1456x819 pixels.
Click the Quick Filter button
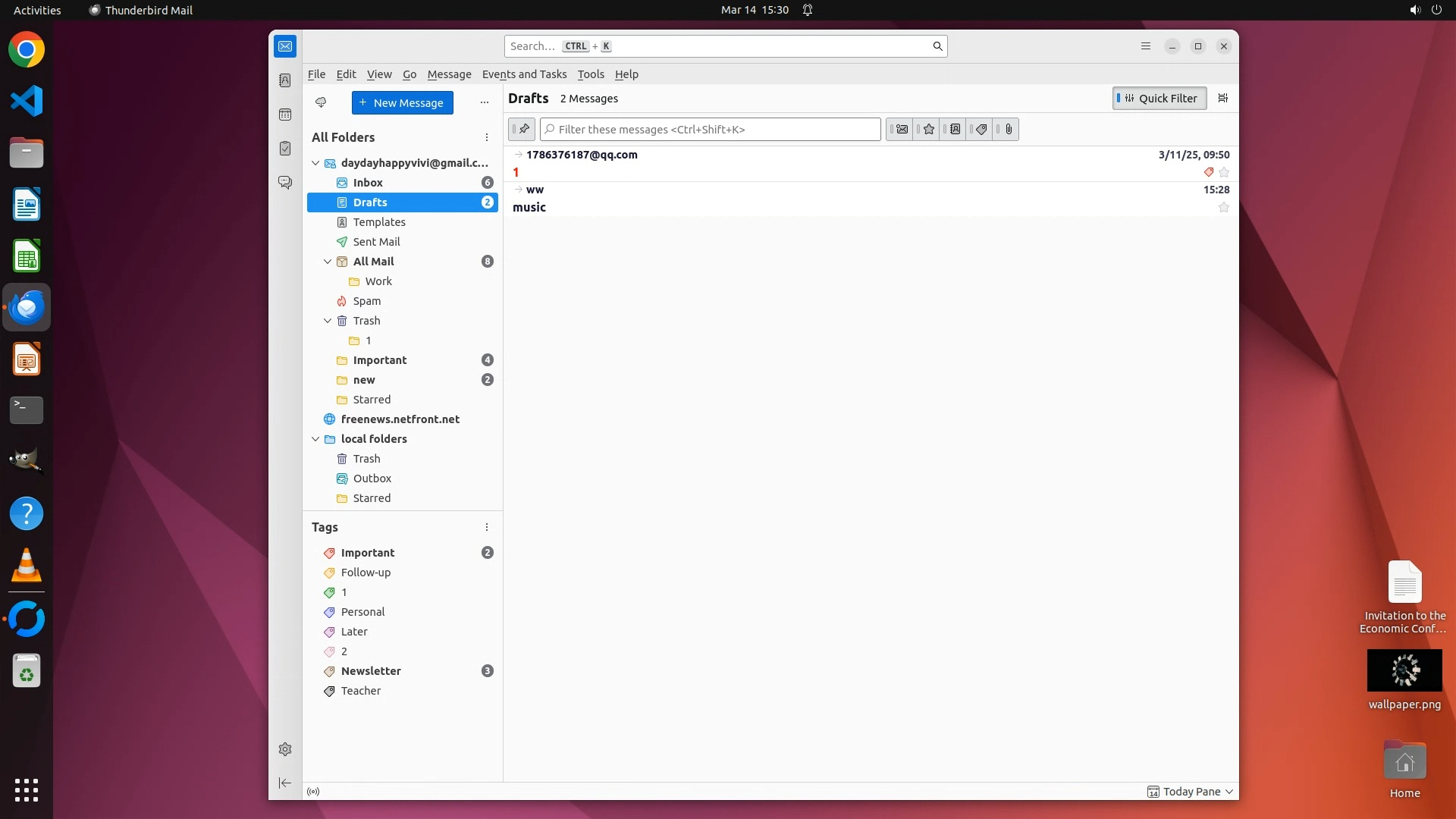click(x=1159, y=98)
